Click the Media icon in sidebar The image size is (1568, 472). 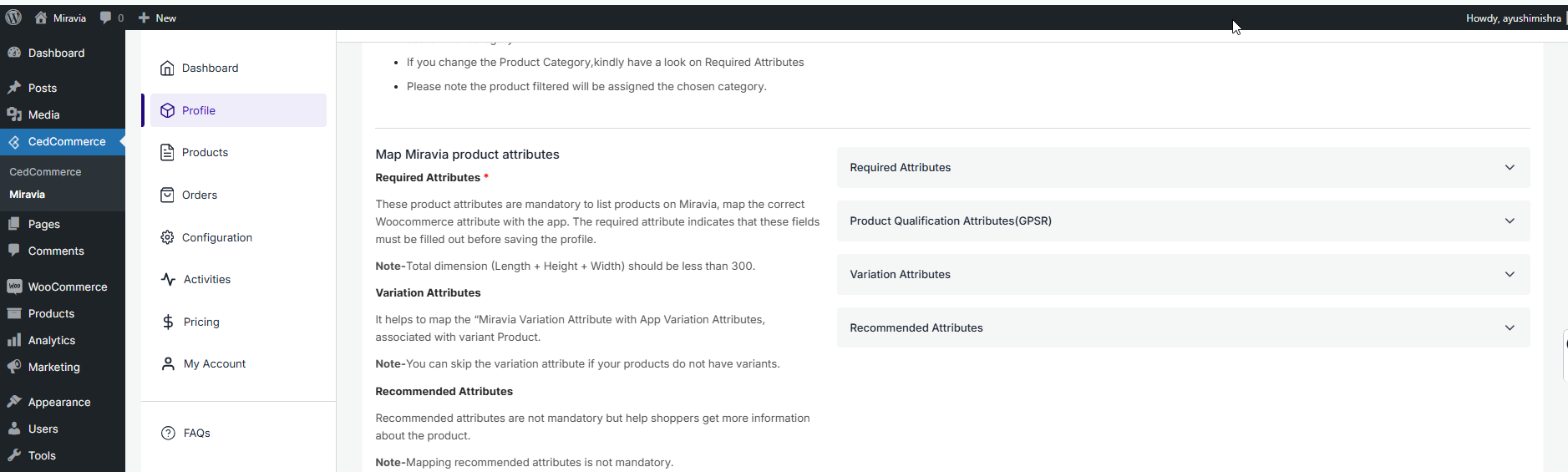14,114
